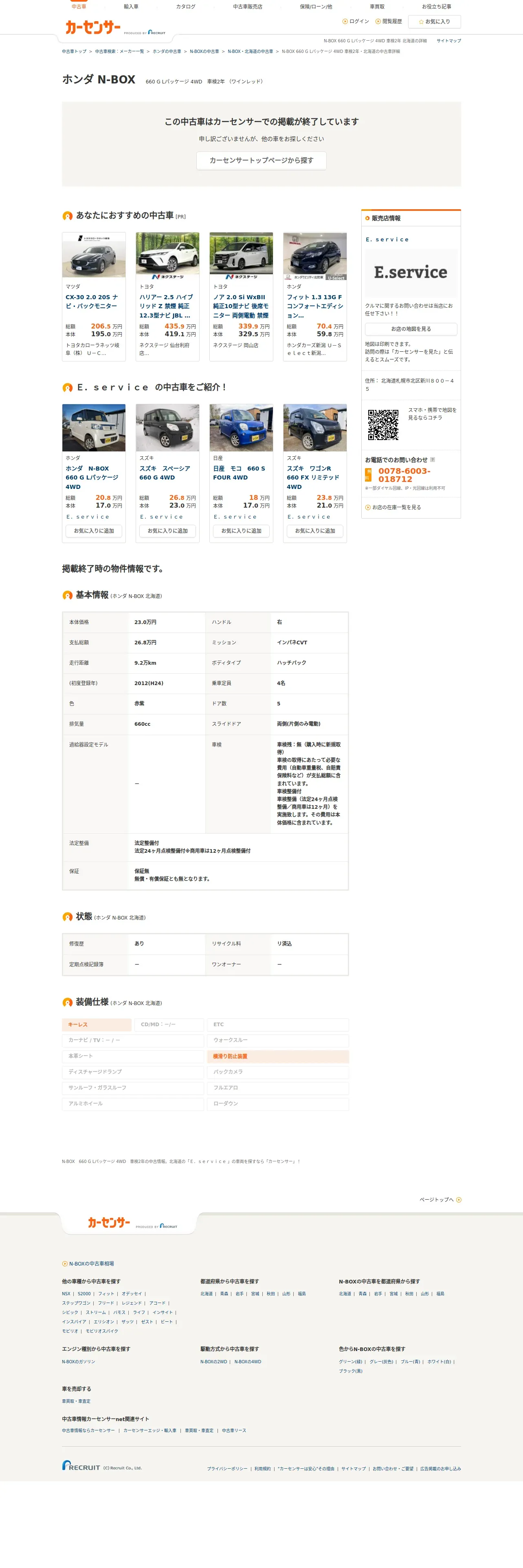The image size is (523, 1568).
Task: Open the ステップワゴン footer link
Action: point(76,1303)
